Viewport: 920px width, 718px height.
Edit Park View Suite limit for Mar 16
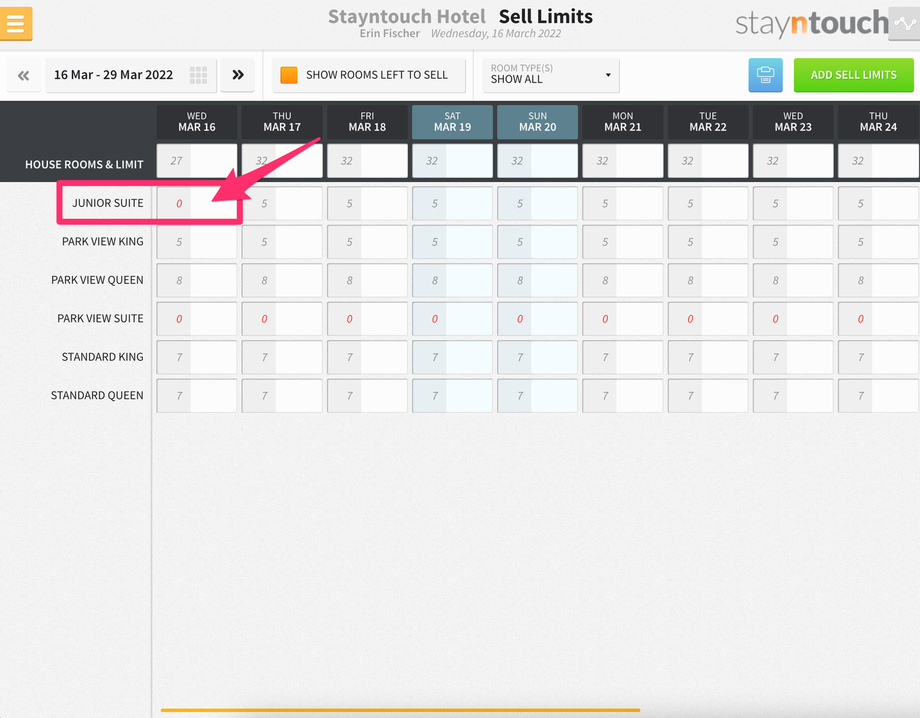point(214,319)
